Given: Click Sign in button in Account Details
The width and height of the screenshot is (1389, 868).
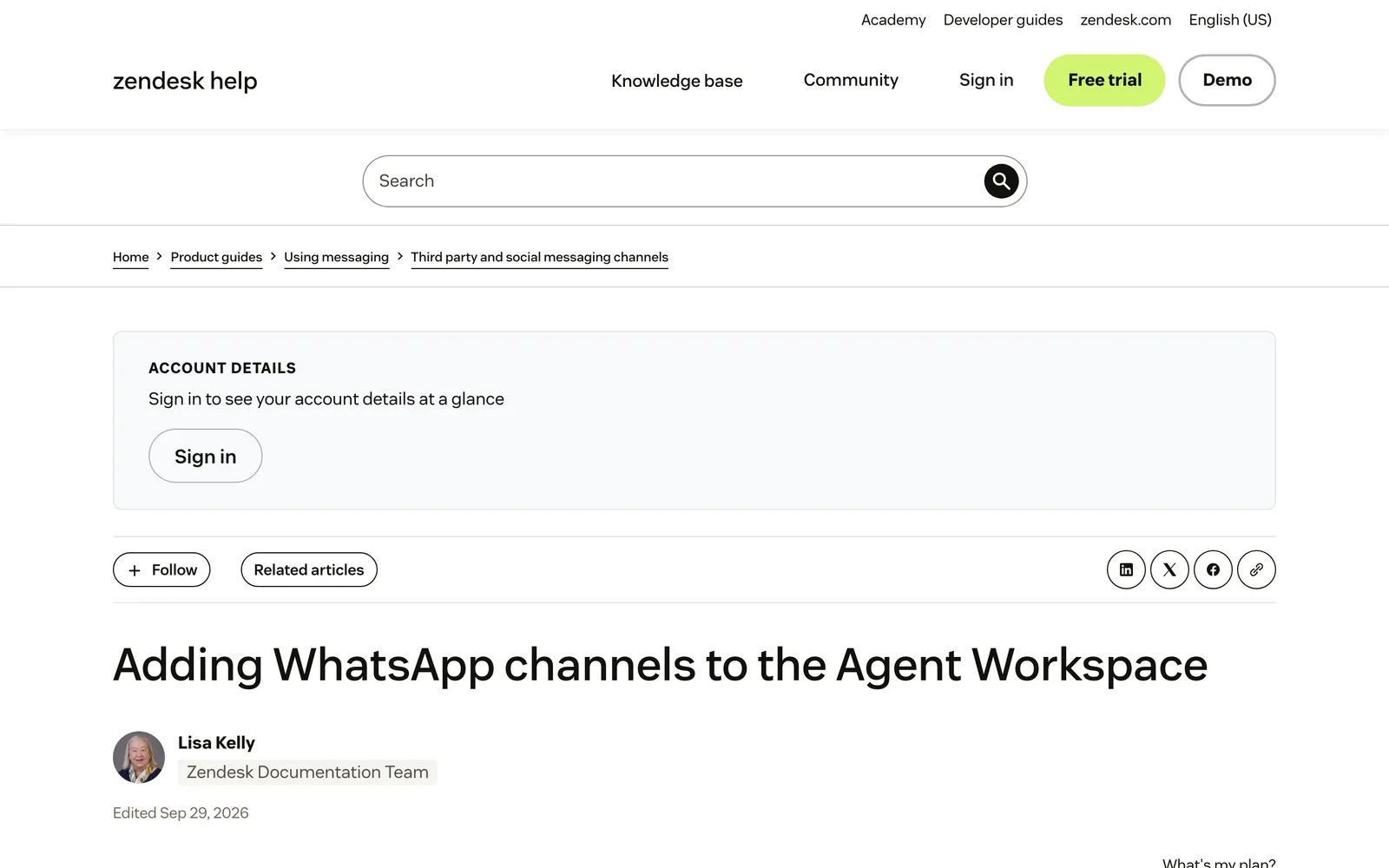Looking at the screenshot, I should point(205,456).
